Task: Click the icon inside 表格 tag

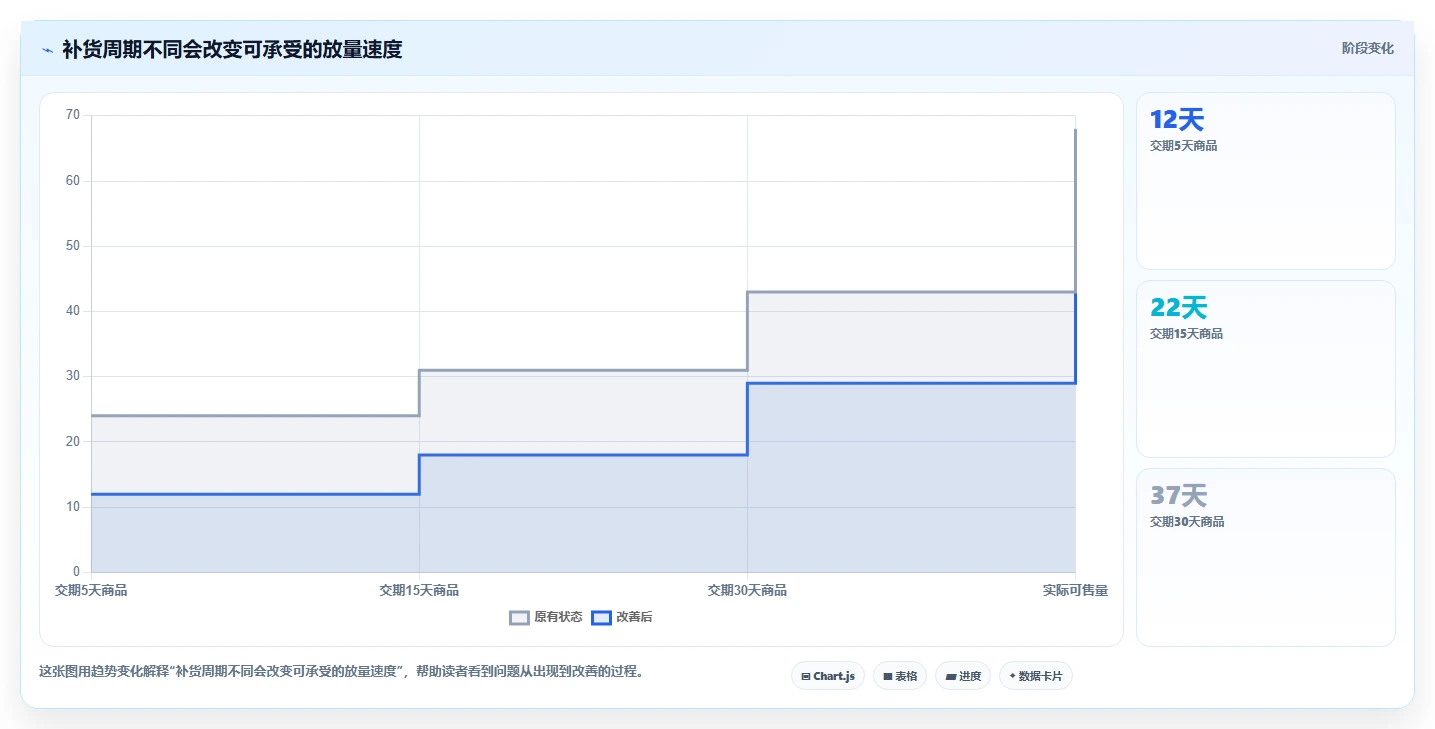Action: click(x=887, y=677)
